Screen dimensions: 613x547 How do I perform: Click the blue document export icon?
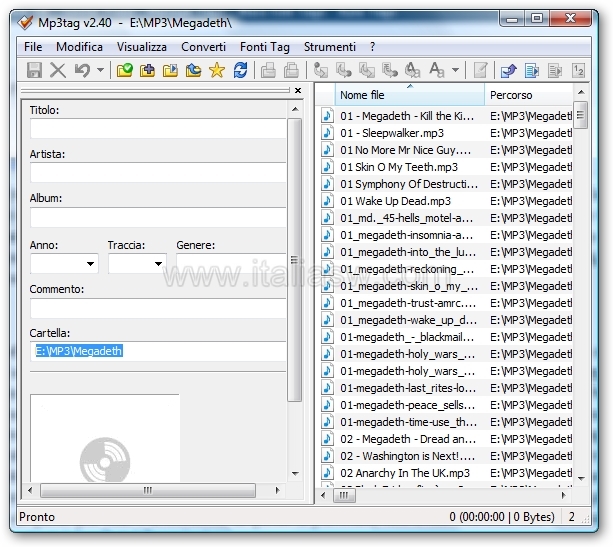[532, 70]
